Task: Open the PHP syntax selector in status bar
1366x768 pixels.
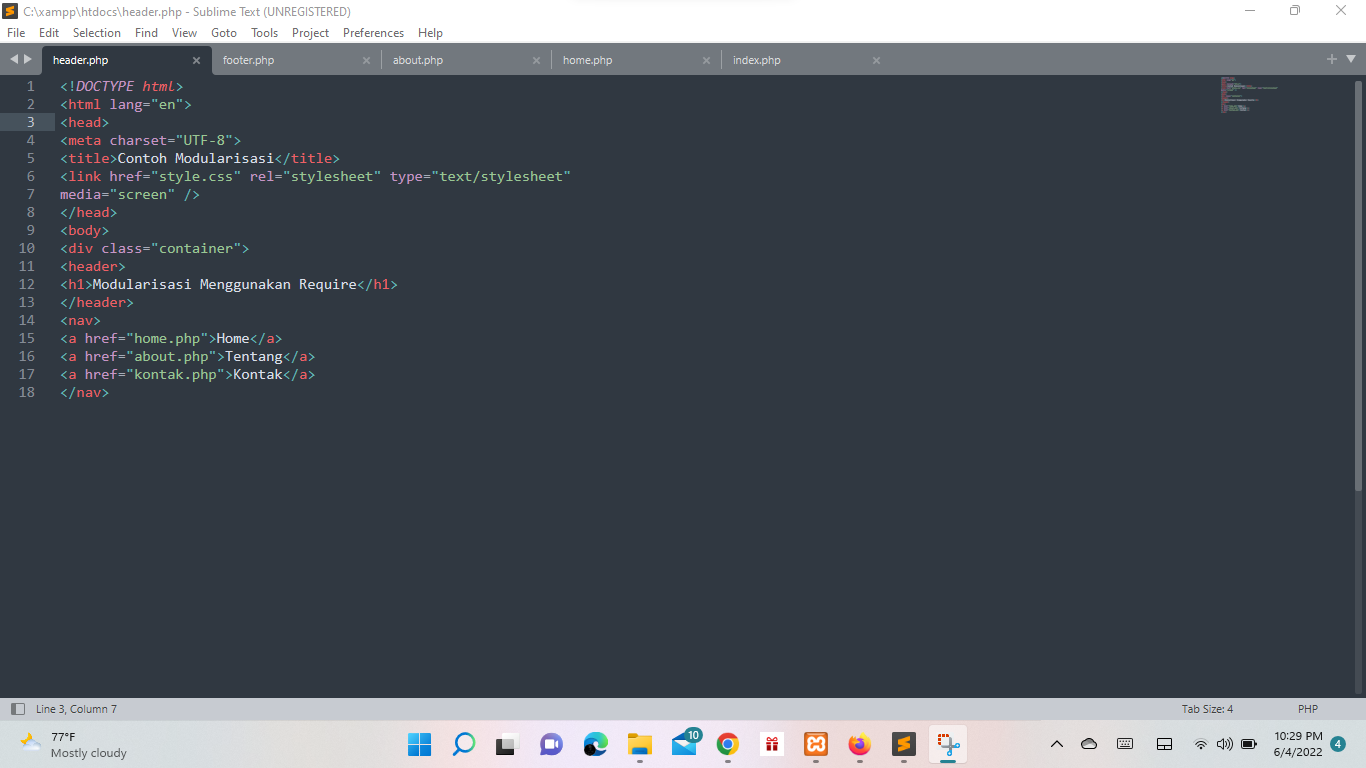Action: 1307,708
